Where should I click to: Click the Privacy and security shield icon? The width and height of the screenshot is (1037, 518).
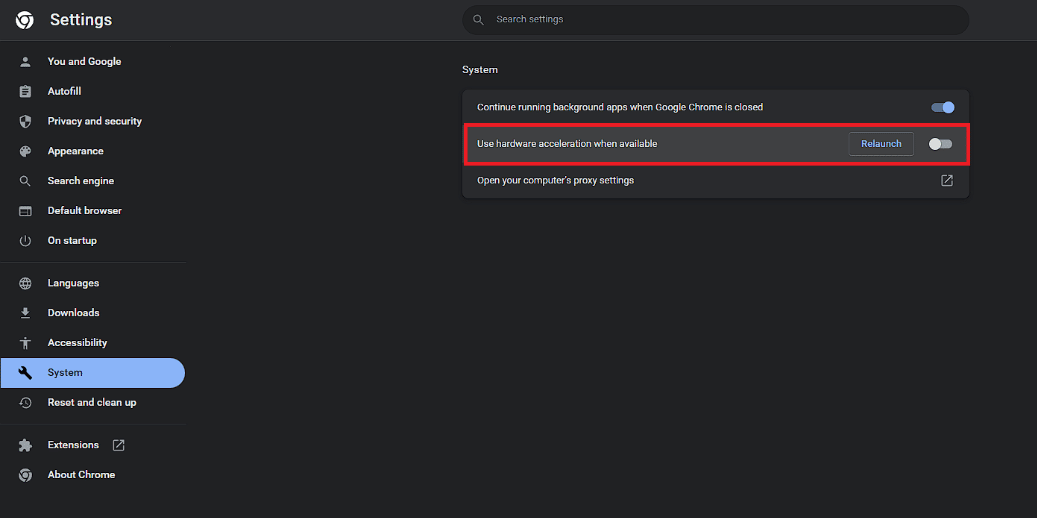tap(25, 121)
